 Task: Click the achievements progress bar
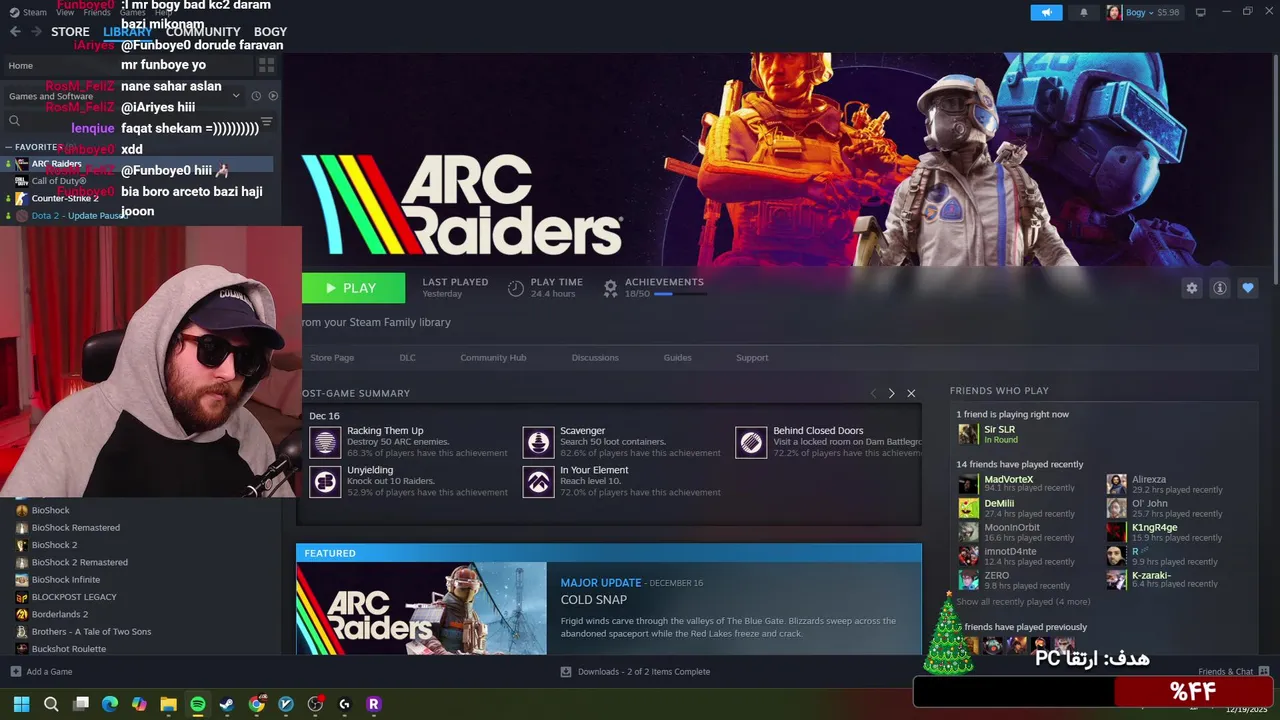point(680,294)
